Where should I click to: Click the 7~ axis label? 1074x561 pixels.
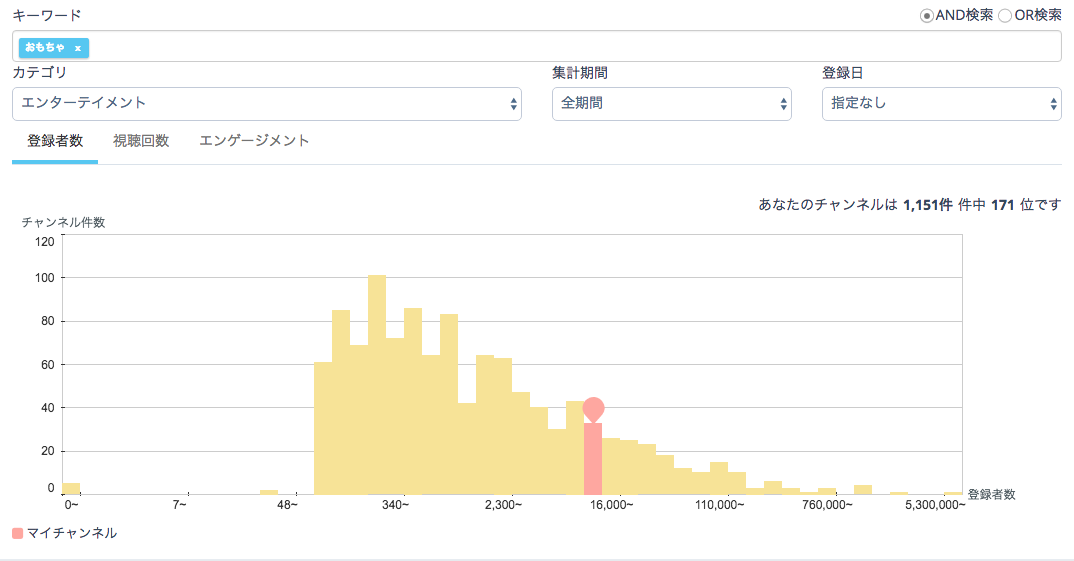pyautogui.click(x=179, y=506)
